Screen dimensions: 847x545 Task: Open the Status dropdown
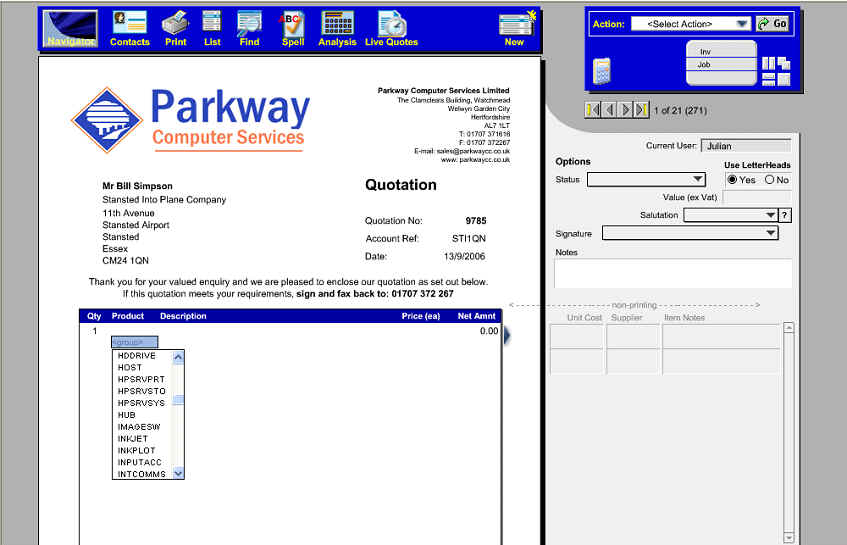(646, 179)
